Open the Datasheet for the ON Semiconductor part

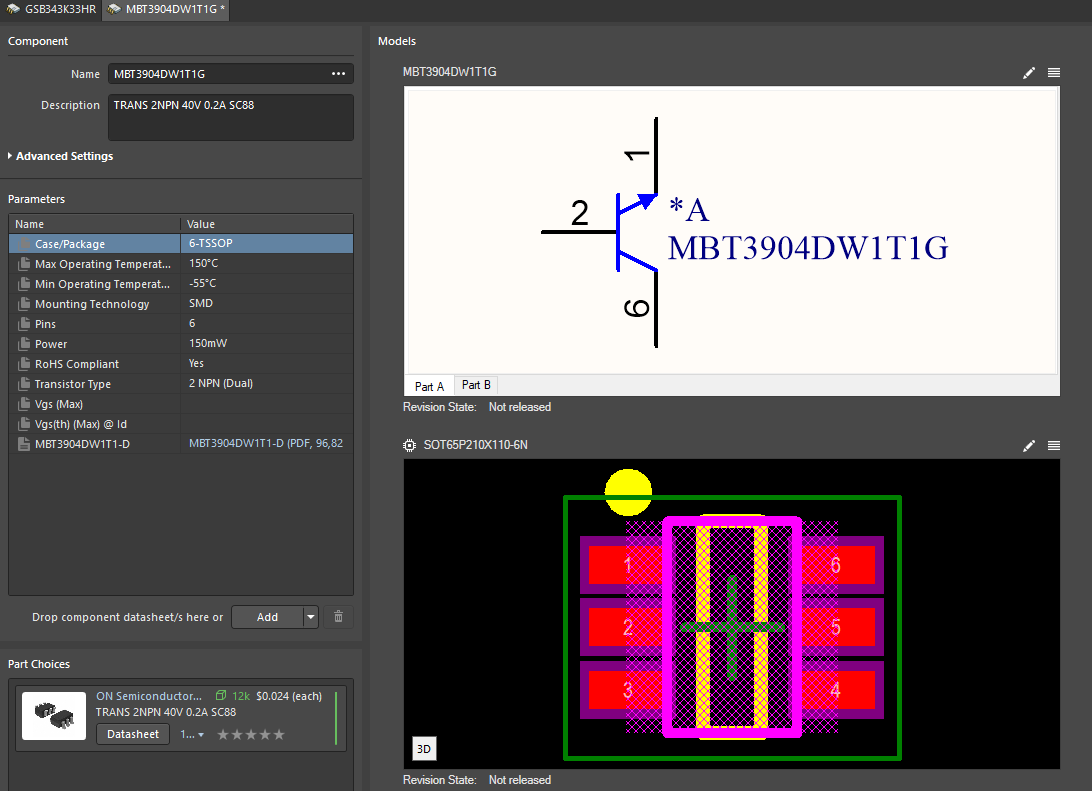click(133, 735)
